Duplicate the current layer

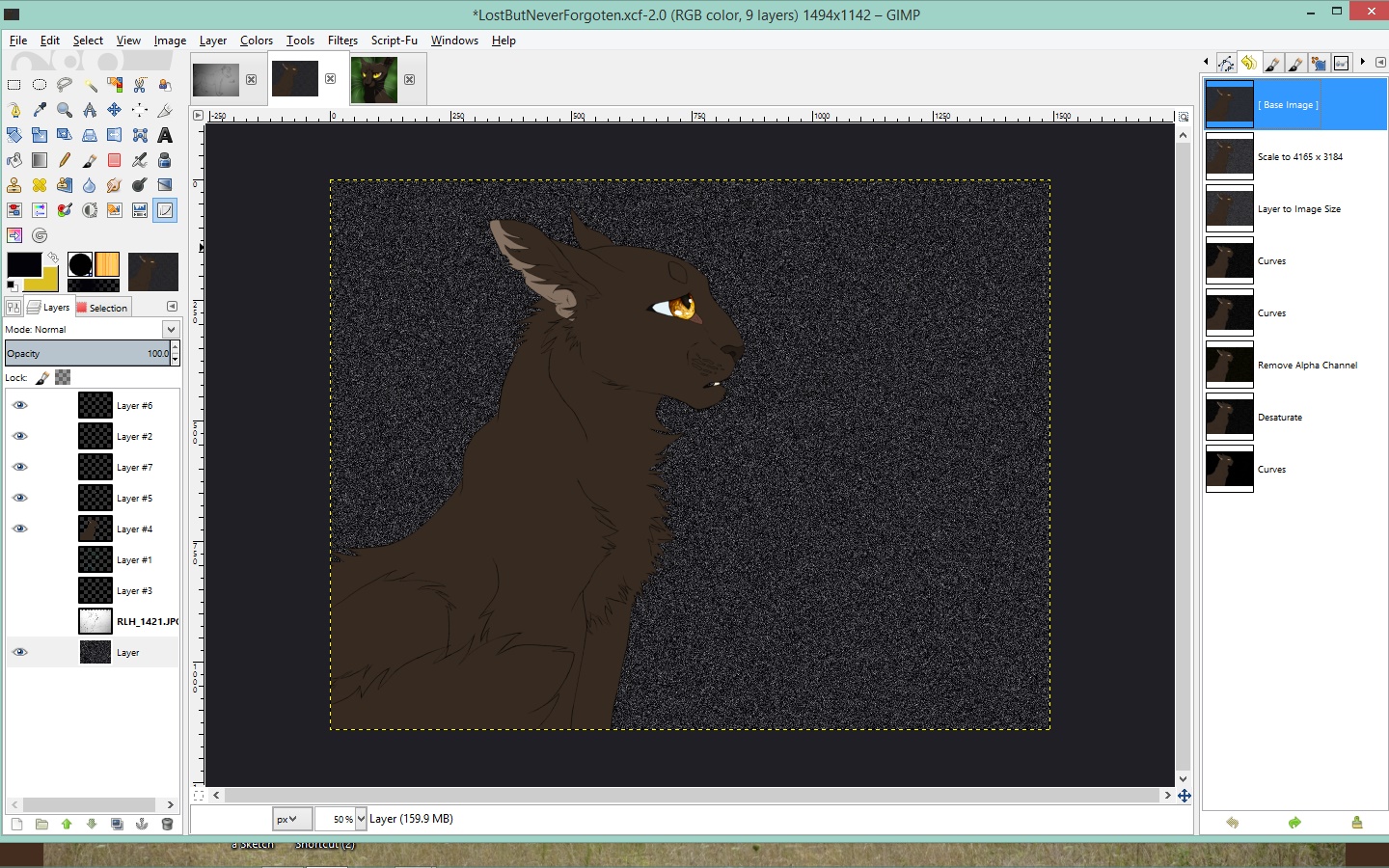coord(117,824)
